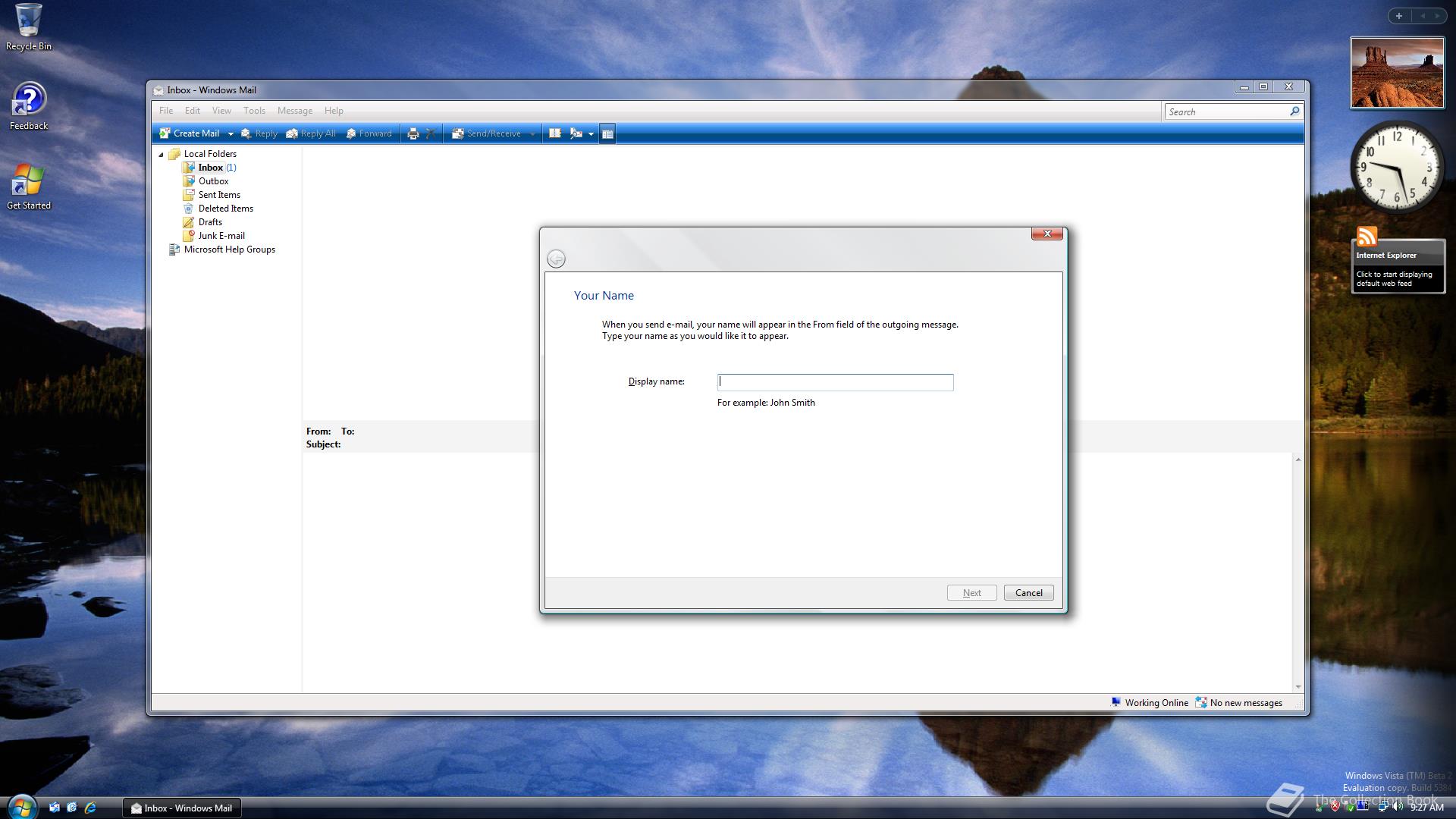This screenshot has height=819, width=1456.
Task: Open the Feedback desktop shortcut
Action: coord(29,106)
